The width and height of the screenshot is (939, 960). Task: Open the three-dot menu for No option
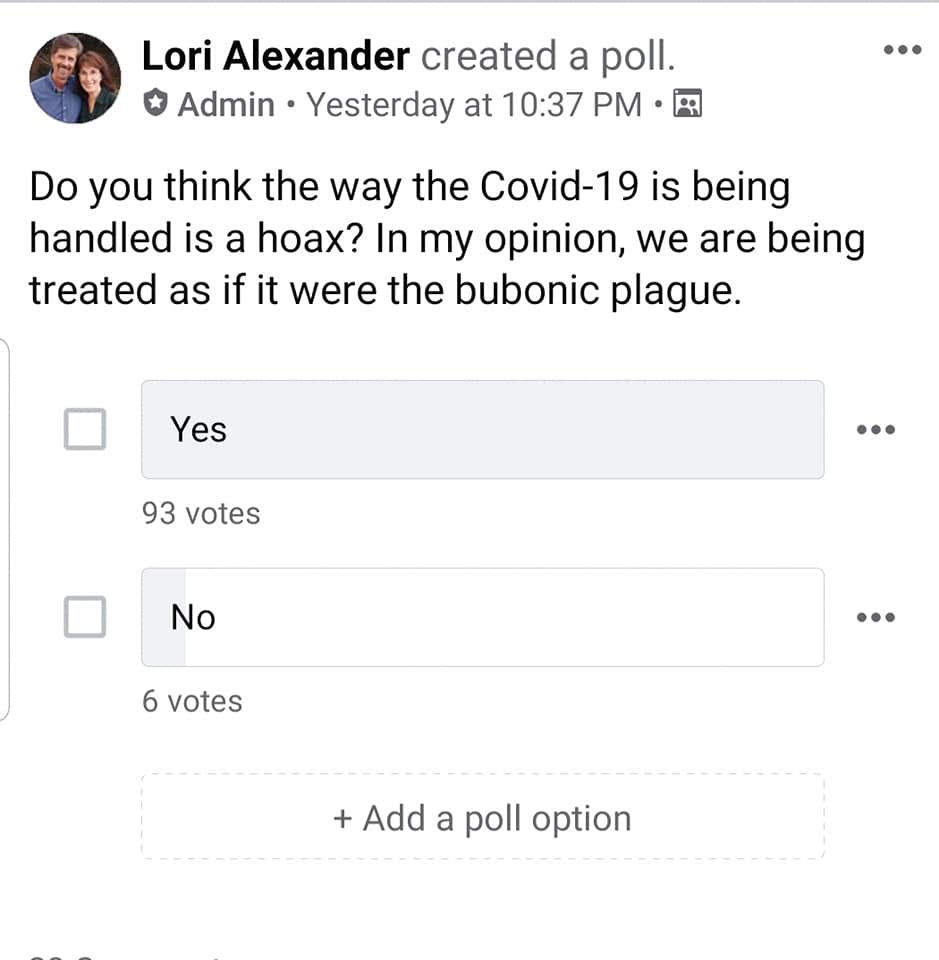point(875,617)
